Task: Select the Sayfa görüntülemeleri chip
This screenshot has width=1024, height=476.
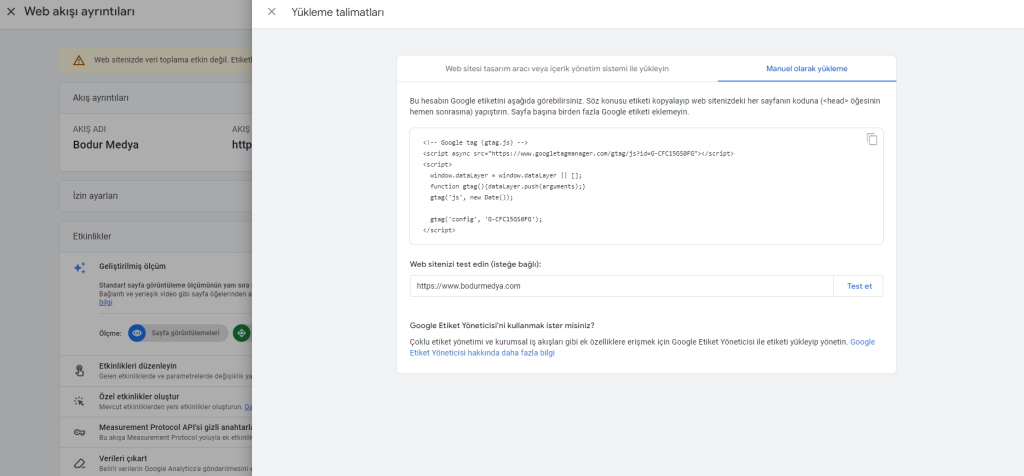Action: click(178, 333)
